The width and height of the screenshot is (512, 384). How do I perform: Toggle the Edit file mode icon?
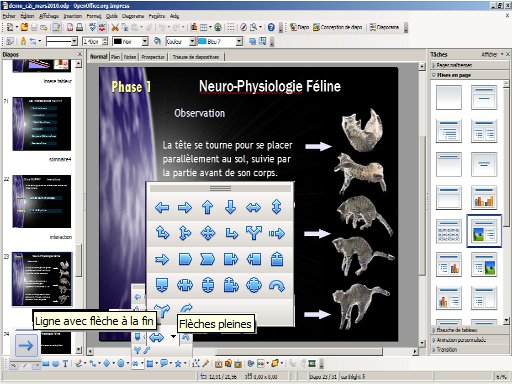coord(57,27)
